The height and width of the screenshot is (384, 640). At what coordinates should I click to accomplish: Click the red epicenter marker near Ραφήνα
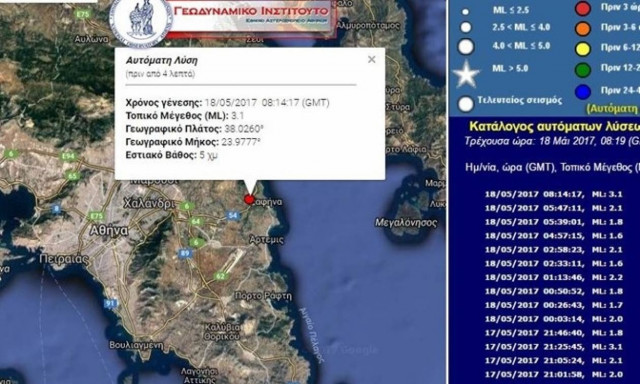(x=249, y=200)
